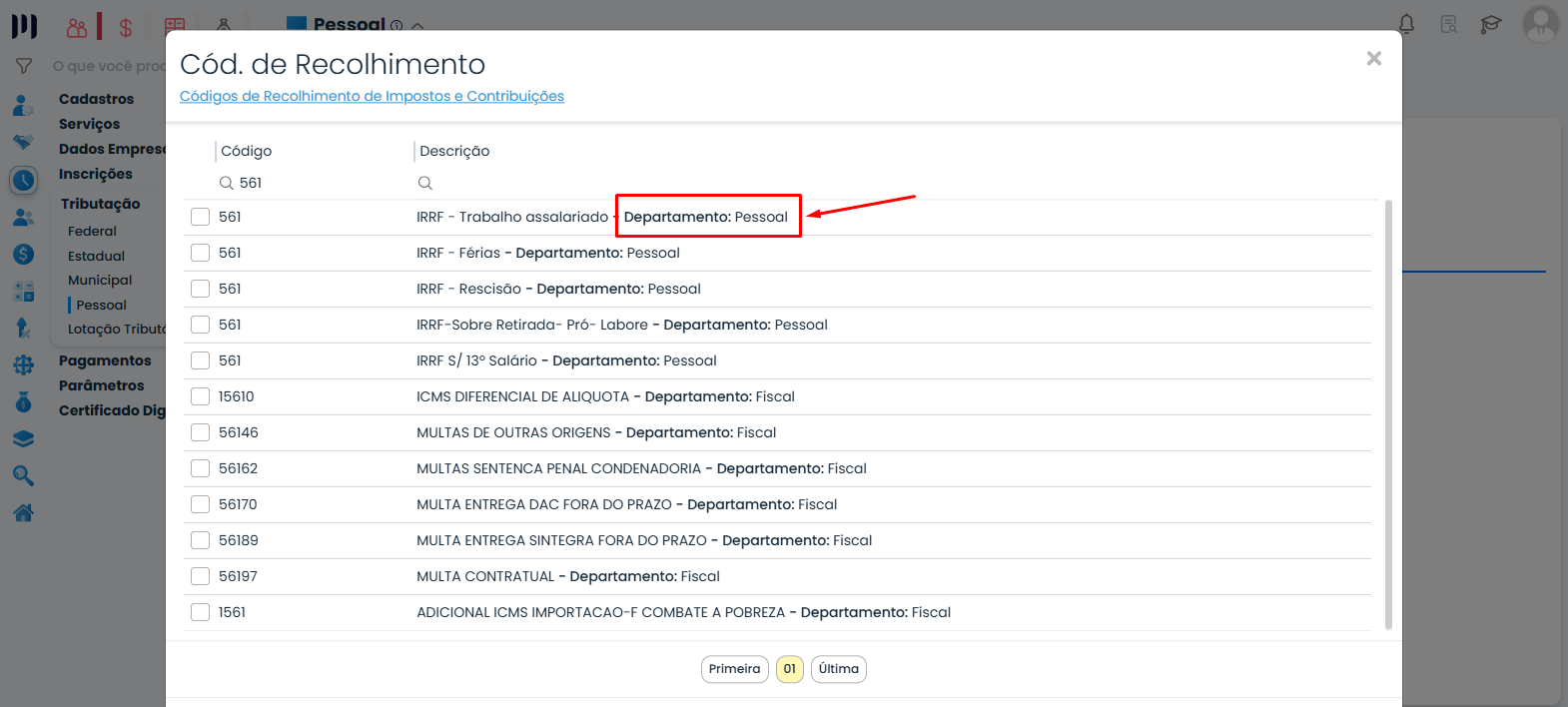Open Códigos de Recolhimento de Impostos link

tap(372, 96)
